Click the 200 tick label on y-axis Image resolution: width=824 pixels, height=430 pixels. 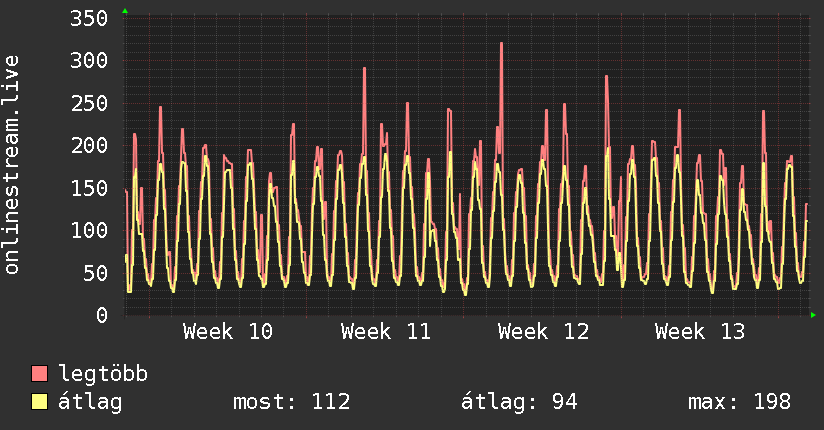[x=90, y=146]
